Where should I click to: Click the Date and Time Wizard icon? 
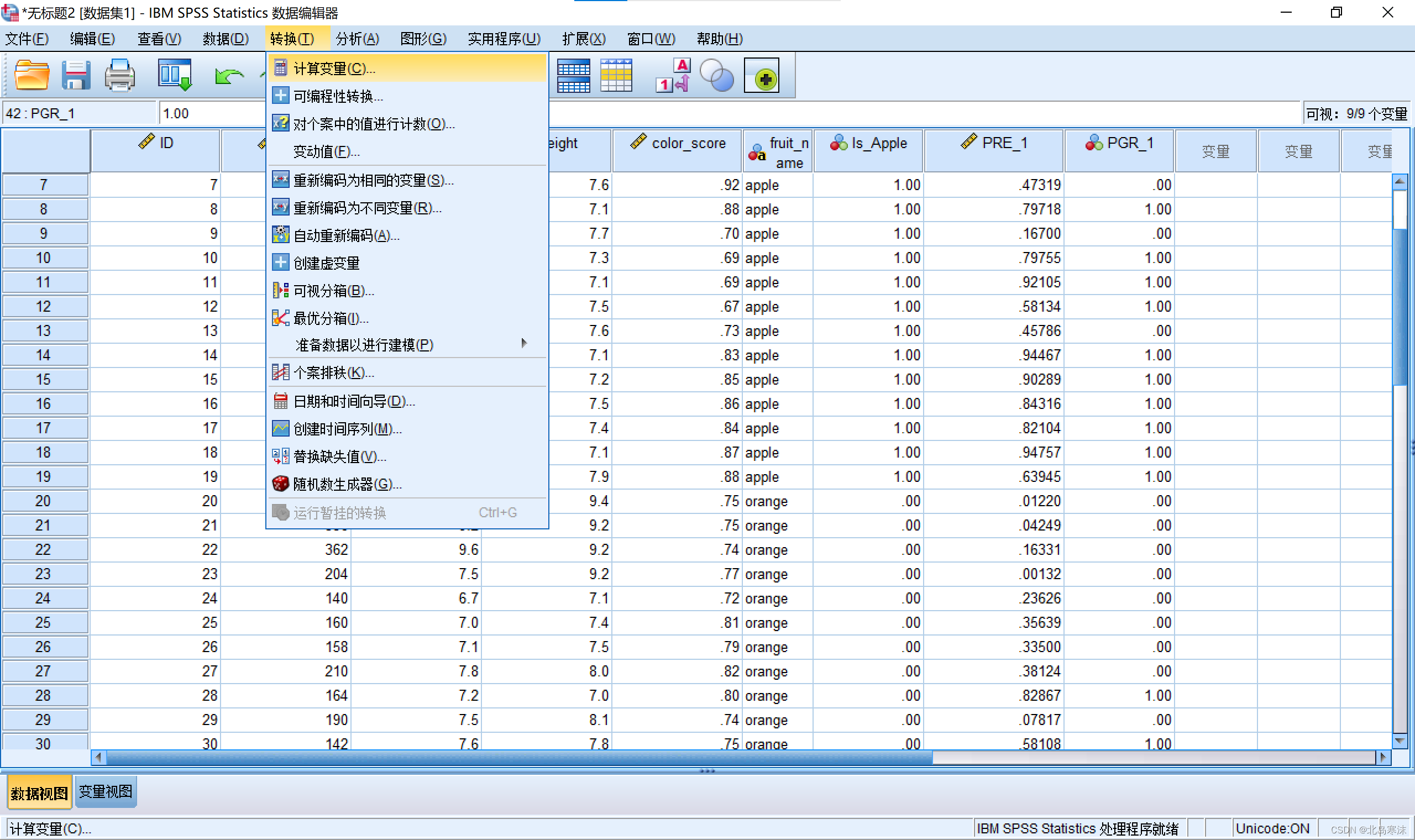pyautogui.click(x=280, y=401)
